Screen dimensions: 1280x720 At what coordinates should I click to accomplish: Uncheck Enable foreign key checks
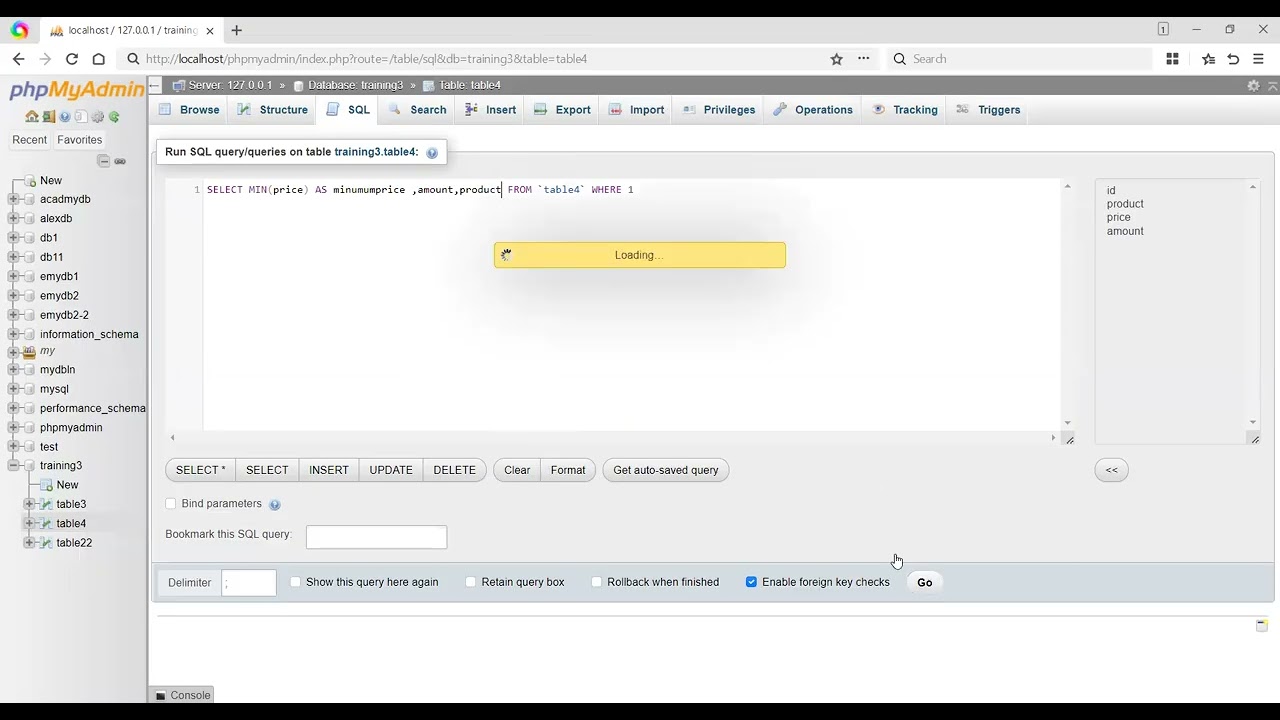[x=751, y=582]
